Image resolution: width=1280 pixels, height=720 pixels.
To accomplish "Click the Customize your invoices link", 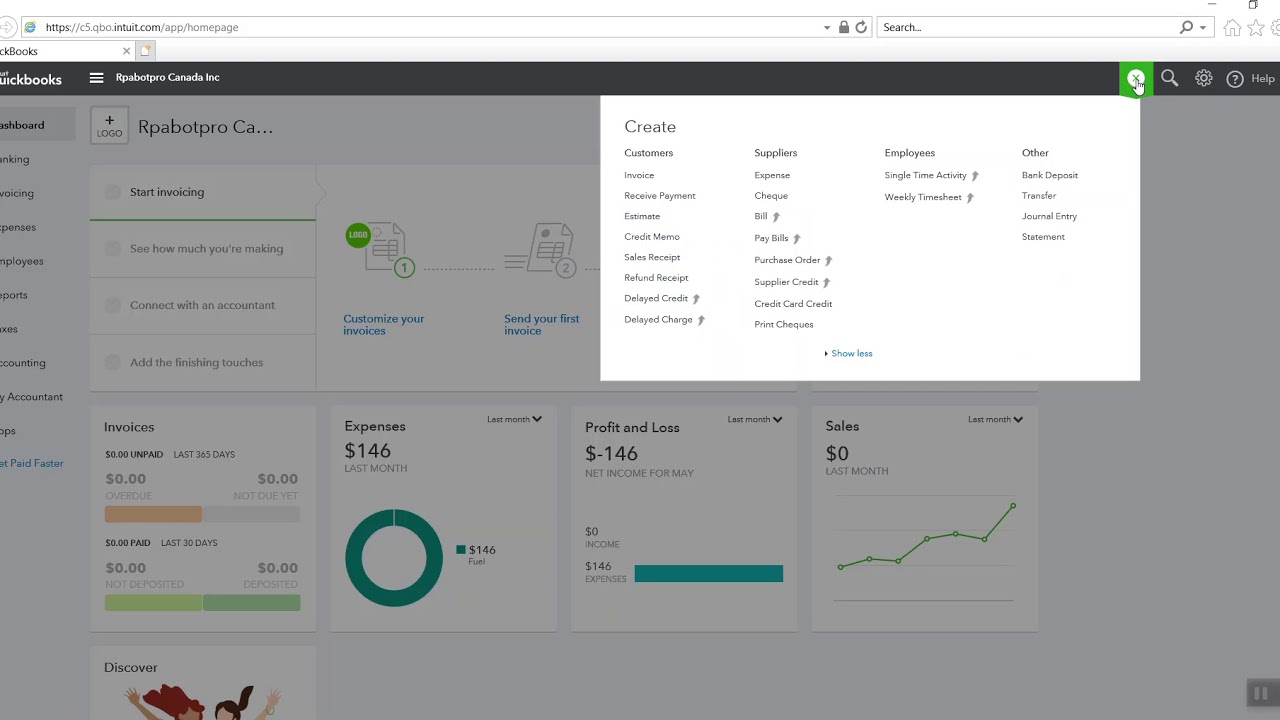I will click(x=384, y=325).
